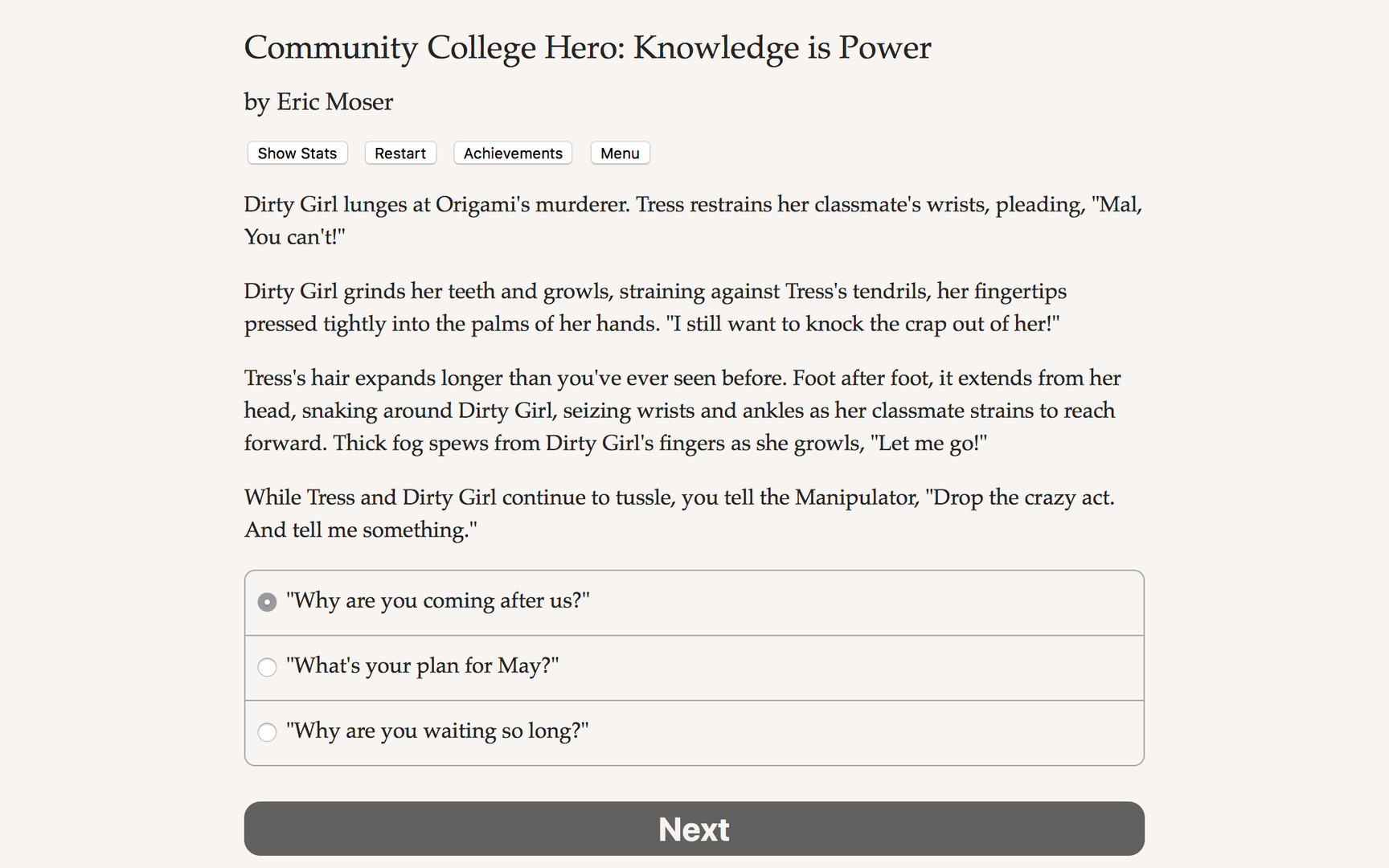Check your character stats via Show Stats
1389x868 pixels.
tap(297, 153)
